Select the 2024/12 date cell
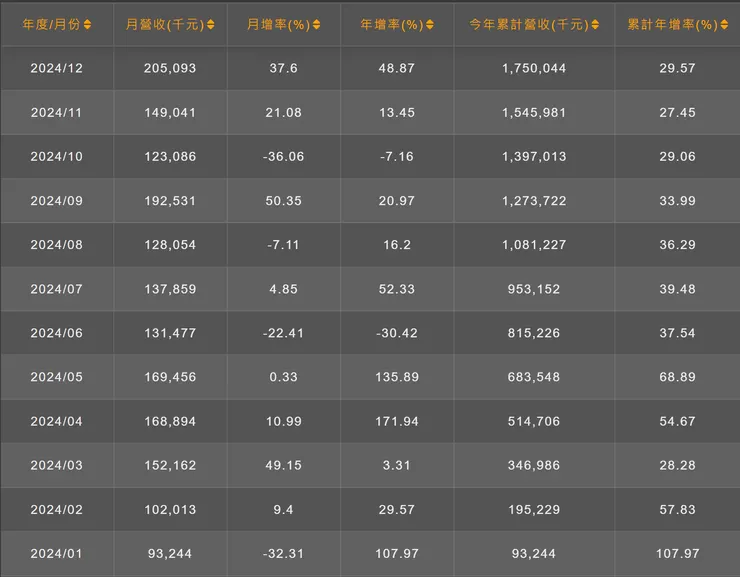Screen dimensions: 740x577 [x=56, y=68]
